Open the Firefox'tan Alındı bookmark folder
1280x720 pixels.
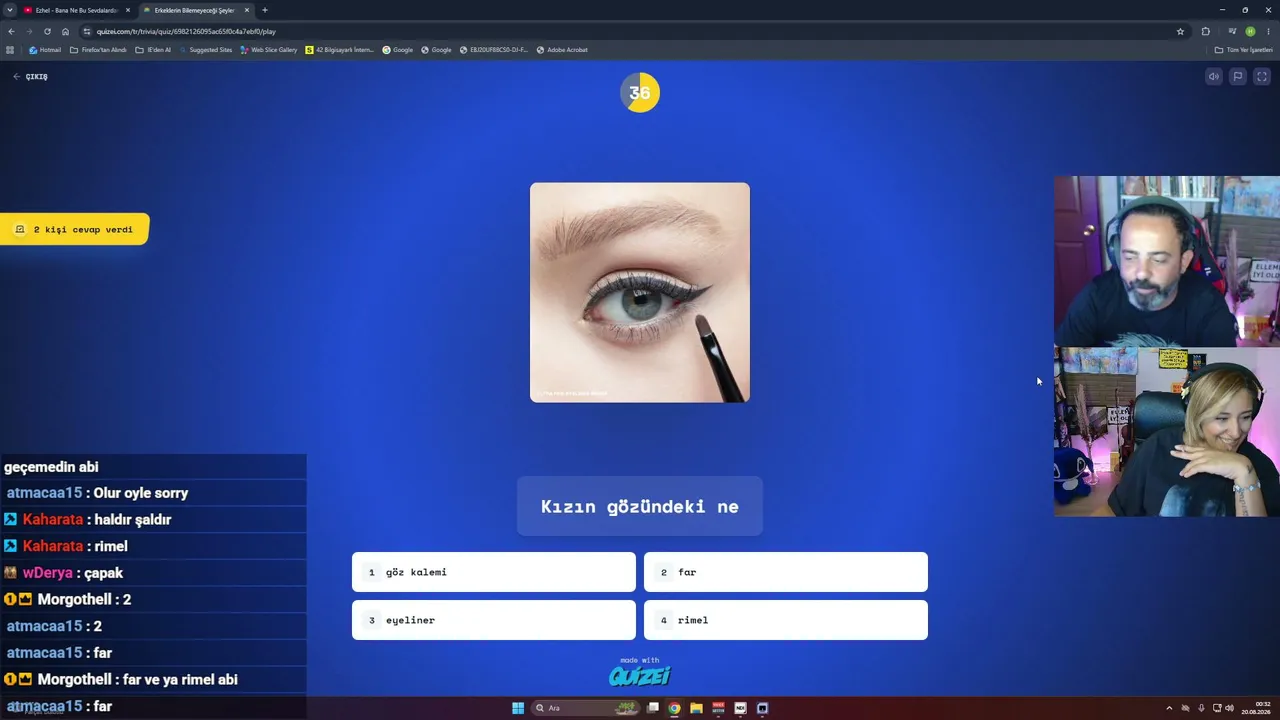coord(98,50)
